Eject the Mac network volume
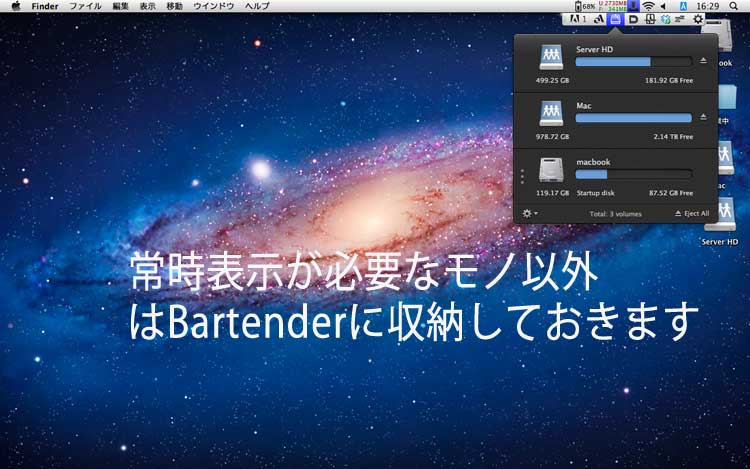 click(x=703, y=117)
